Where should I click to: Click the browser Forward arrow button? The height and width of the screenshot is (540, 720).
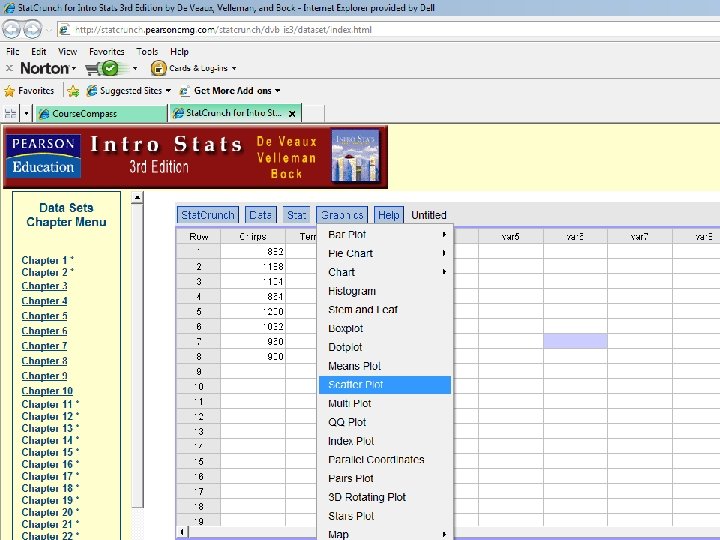click(32, 29)
